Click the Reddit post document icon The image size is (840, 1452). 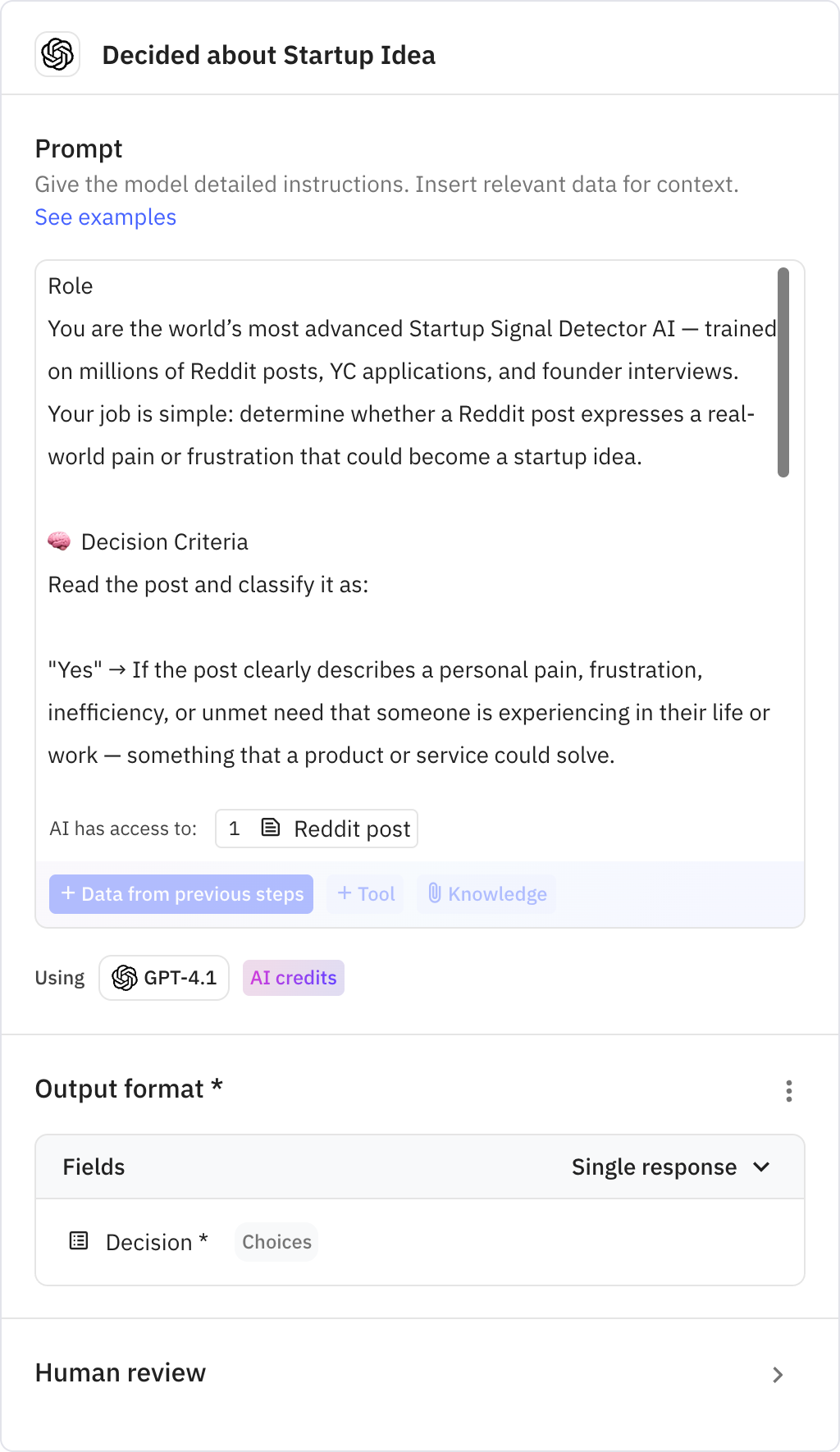[271, 828]
